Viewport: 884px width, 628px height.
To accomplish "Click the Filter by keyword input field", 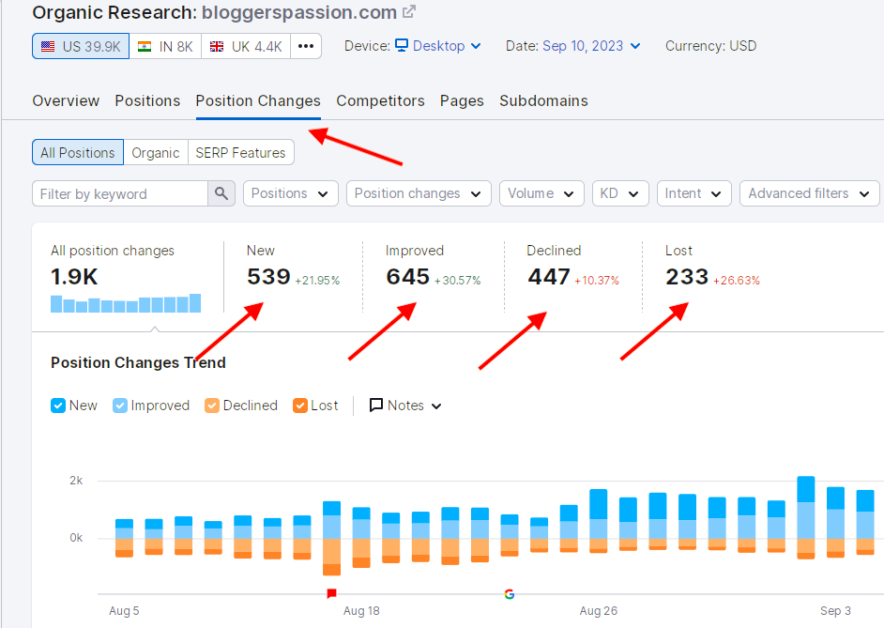I will 120,193.
